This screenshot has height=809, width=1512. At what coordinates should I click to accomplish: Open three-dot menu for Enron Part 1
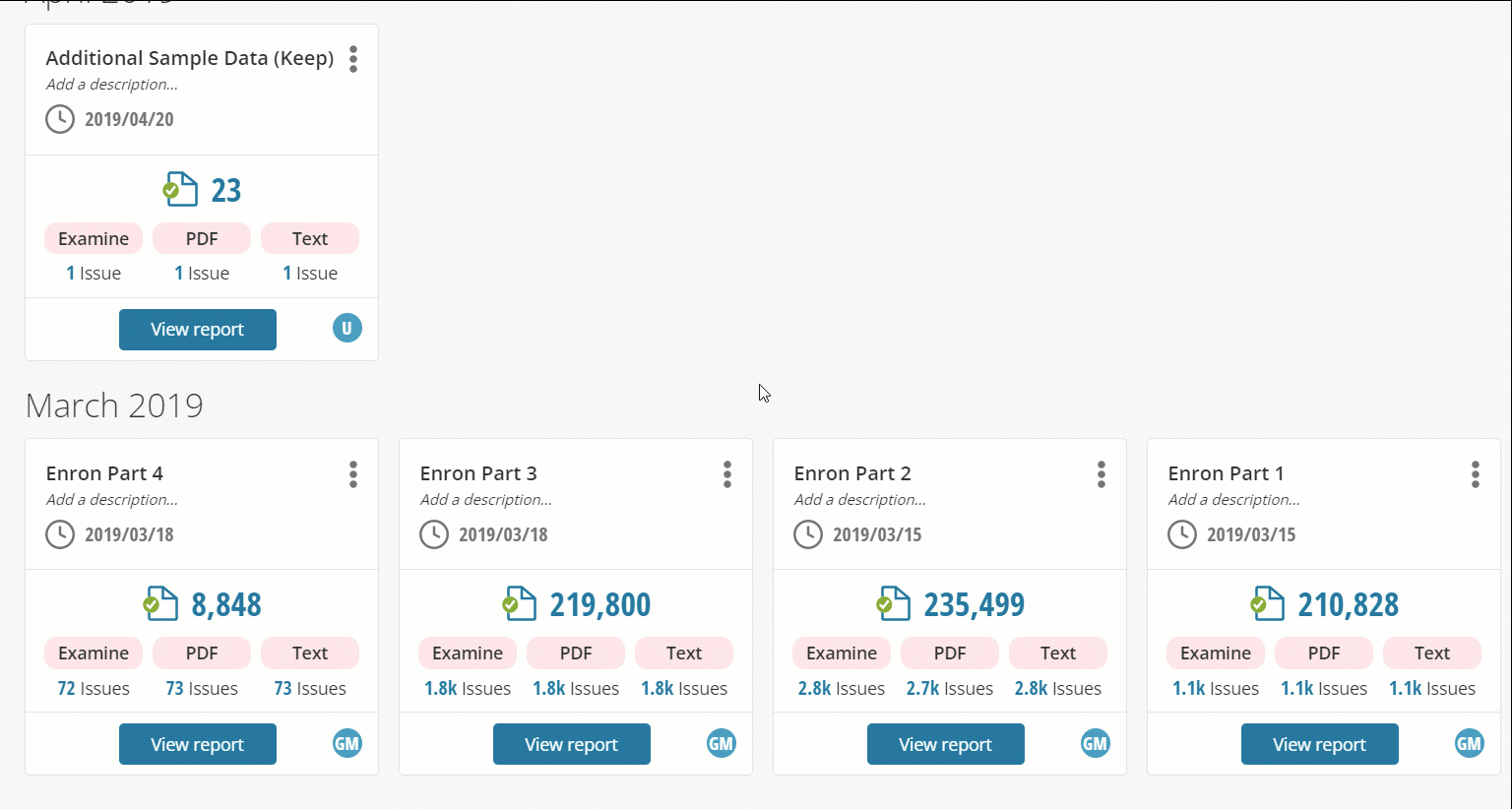[x=1476, y=474]
